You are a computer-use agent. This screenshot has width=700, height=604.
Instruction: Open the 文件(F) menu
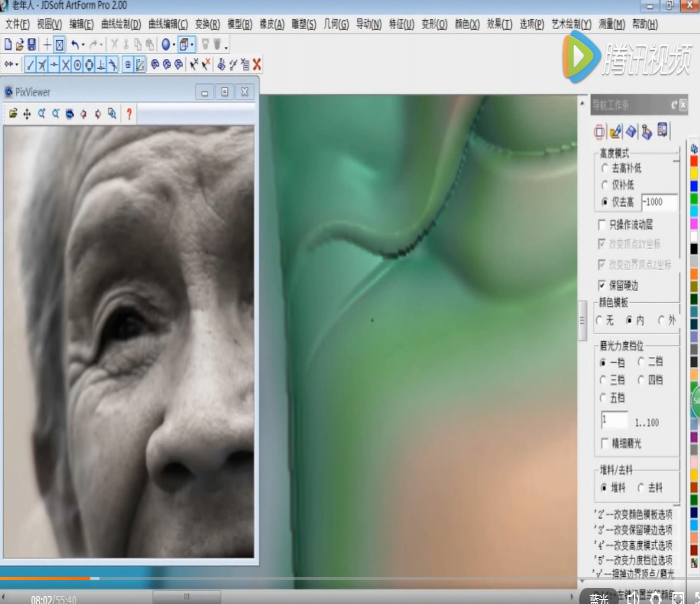[17, 23]
